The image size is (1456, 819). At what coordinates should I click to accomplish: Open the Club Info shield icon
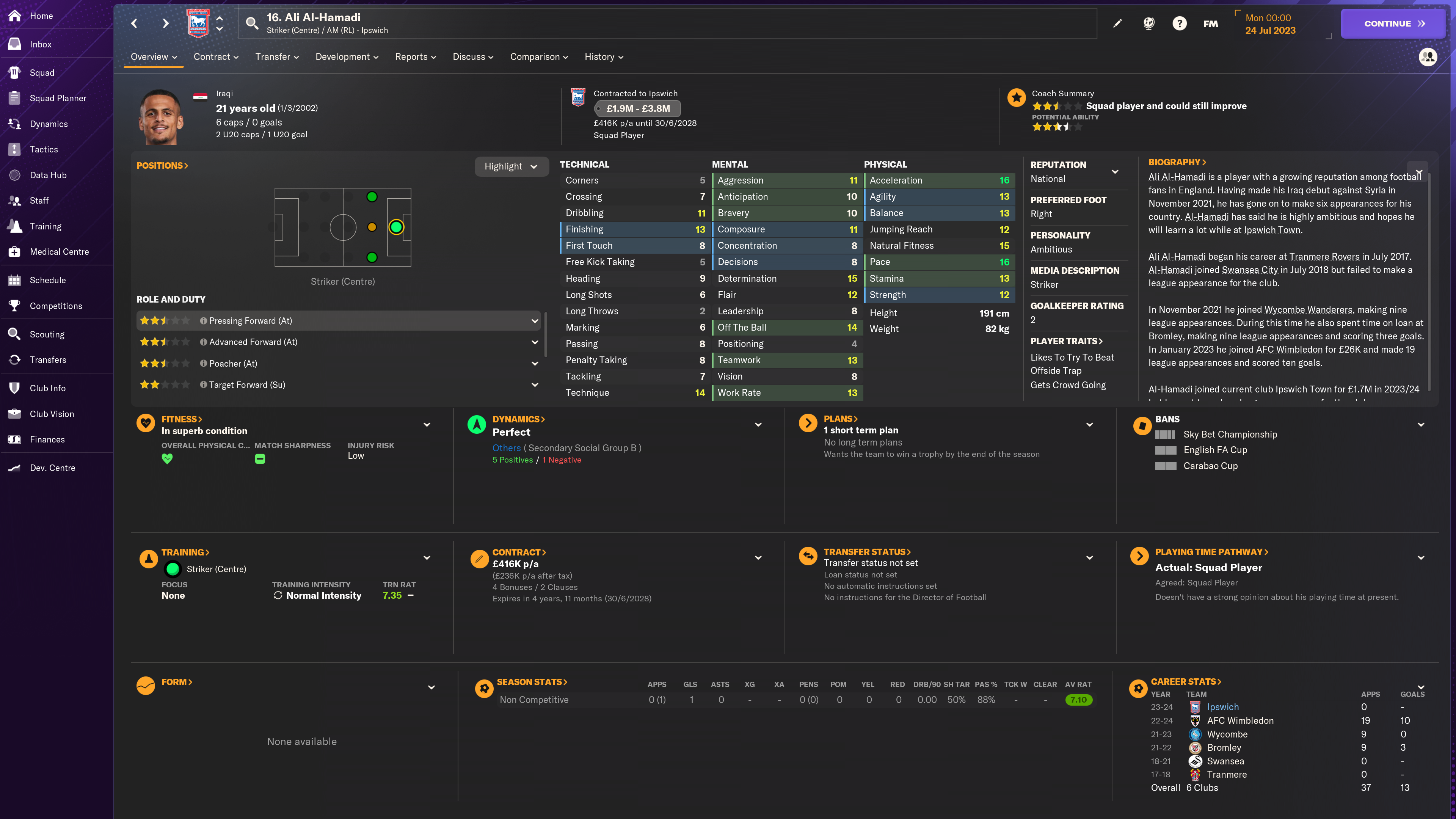[x=15, y=388]
